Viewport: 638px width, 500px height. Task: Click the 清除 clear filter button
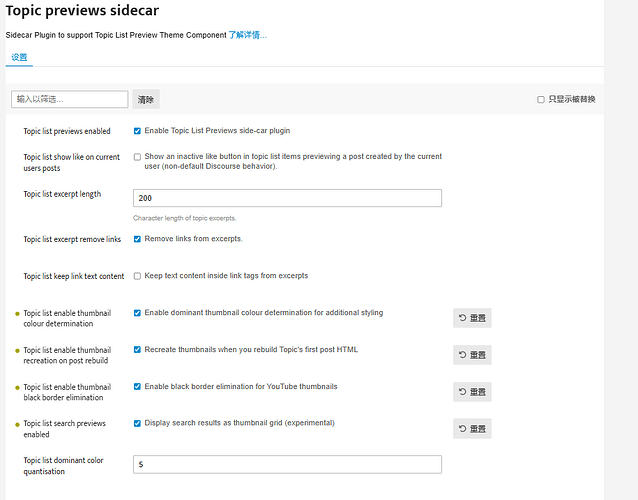146,99
